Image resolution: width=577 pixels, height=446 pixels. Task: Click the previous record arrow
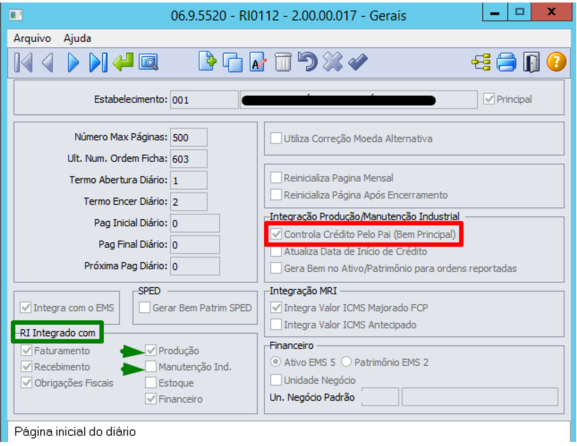click(x=48, y=62)
